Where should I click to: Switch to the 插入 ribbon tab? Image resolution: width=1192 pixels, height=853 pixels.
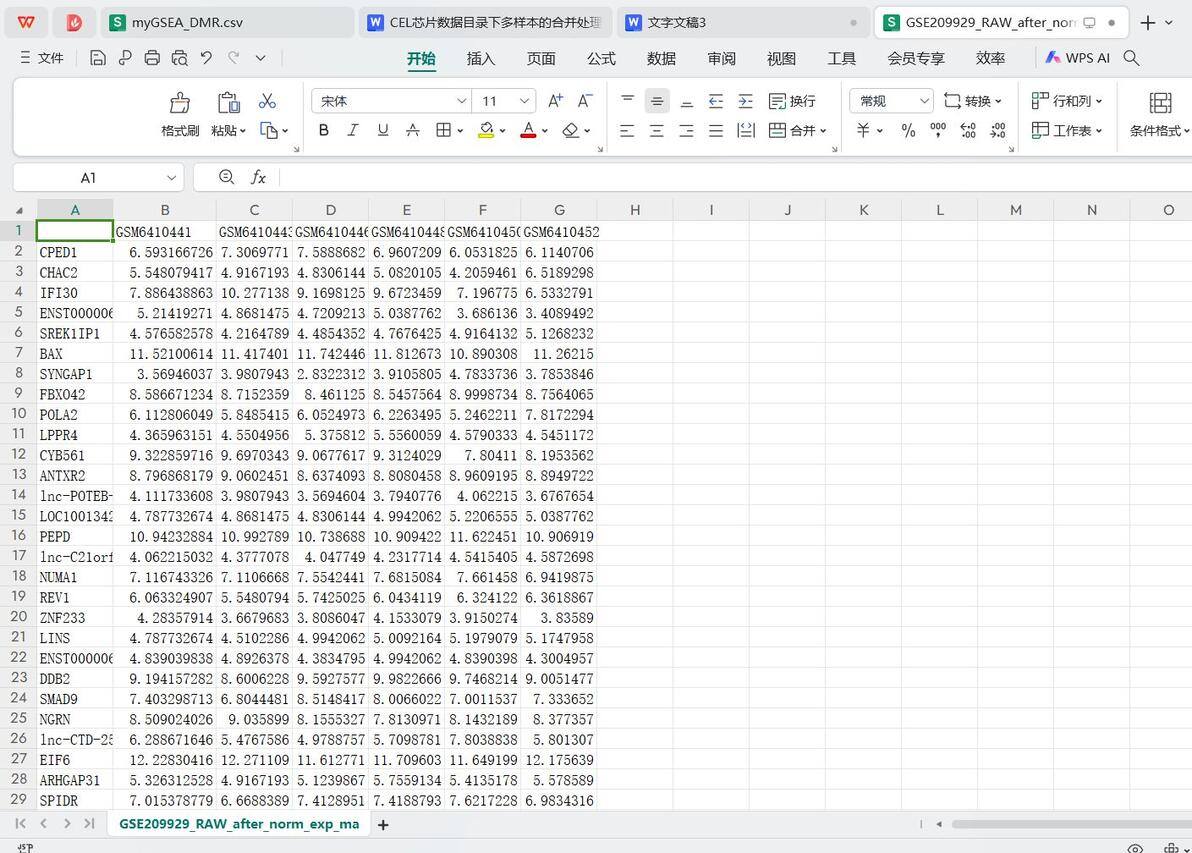click(480, 59)
